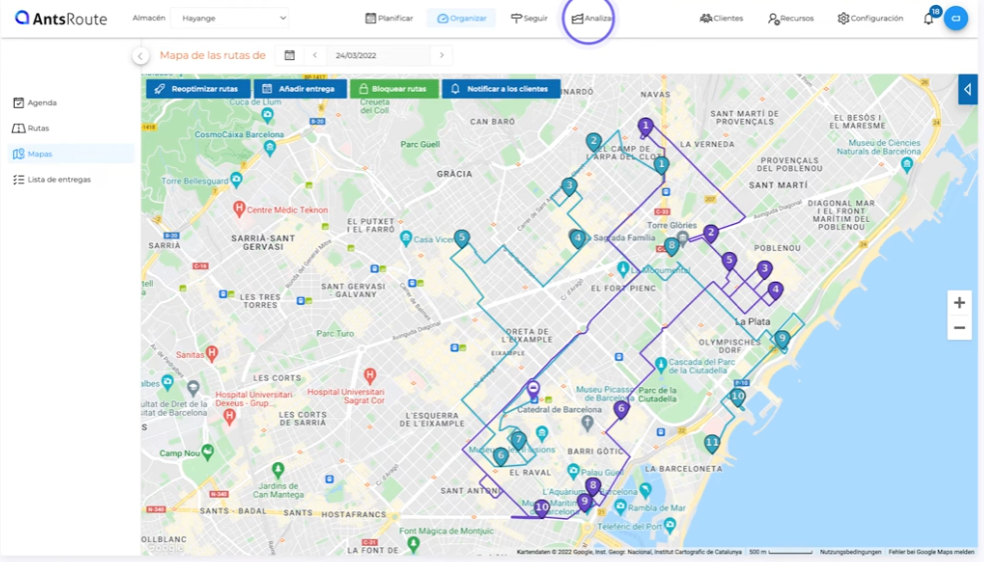The image size is (984, 562).
Task: Select purple route stop 5 marker
Action: [x=729, y=261]
